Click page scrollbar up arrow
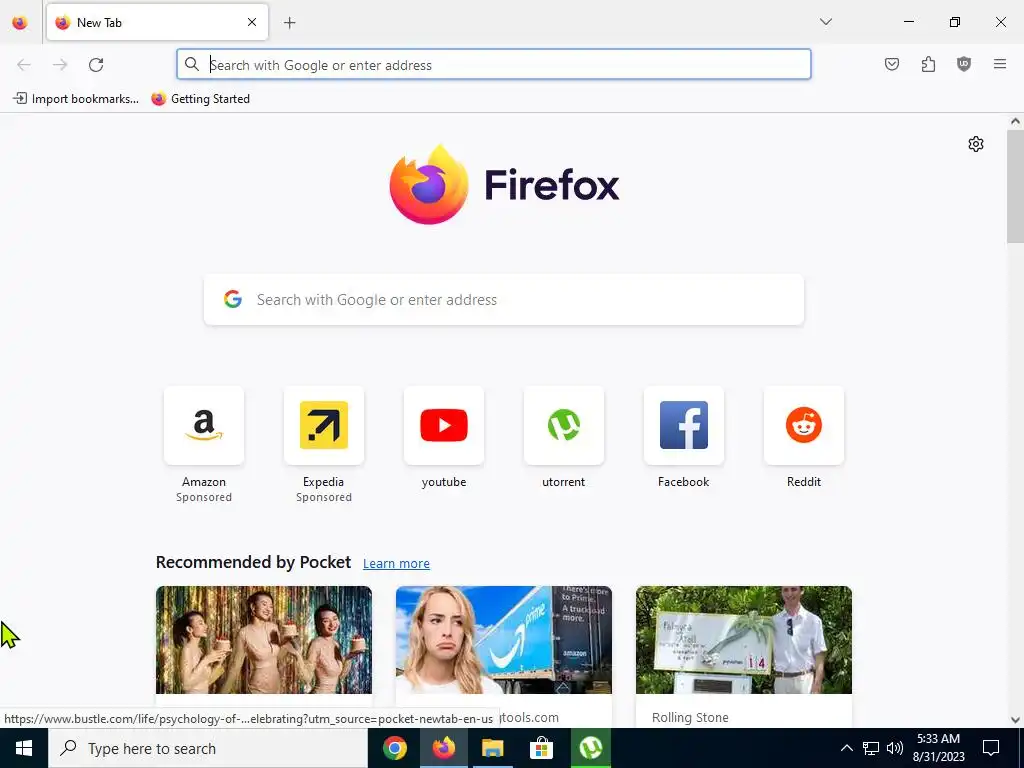 point(1015,121)
